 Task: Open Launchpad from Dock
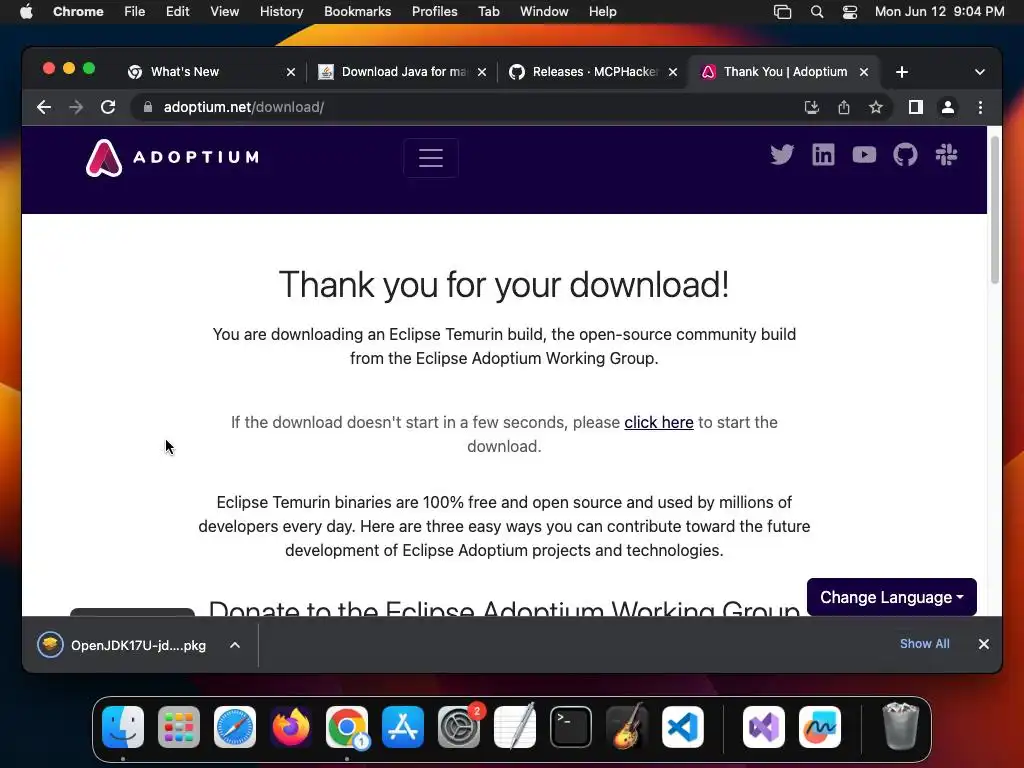coord(179,727)
